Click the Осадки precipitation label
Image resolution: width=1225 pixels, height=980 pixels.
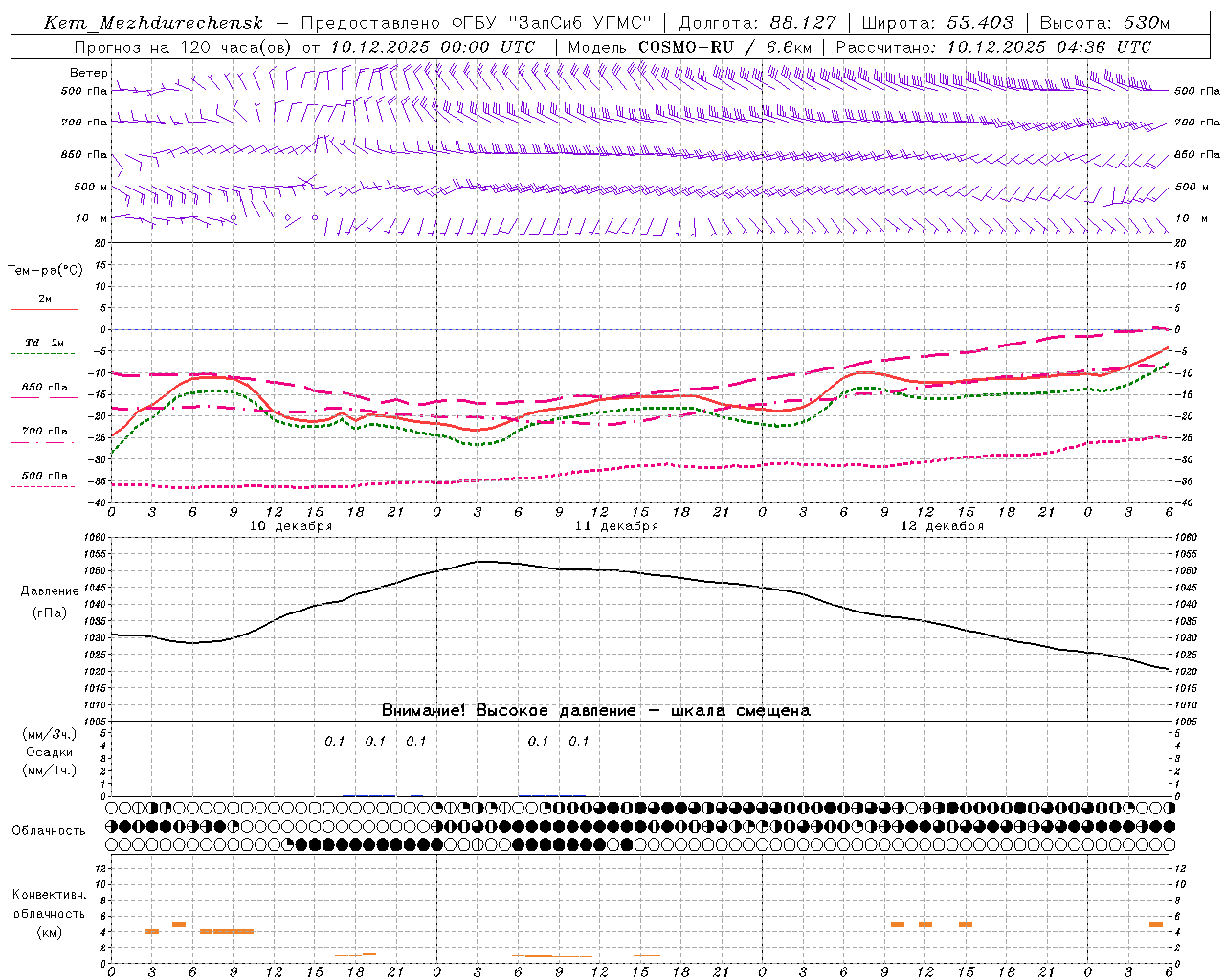(x=50, y=752)
